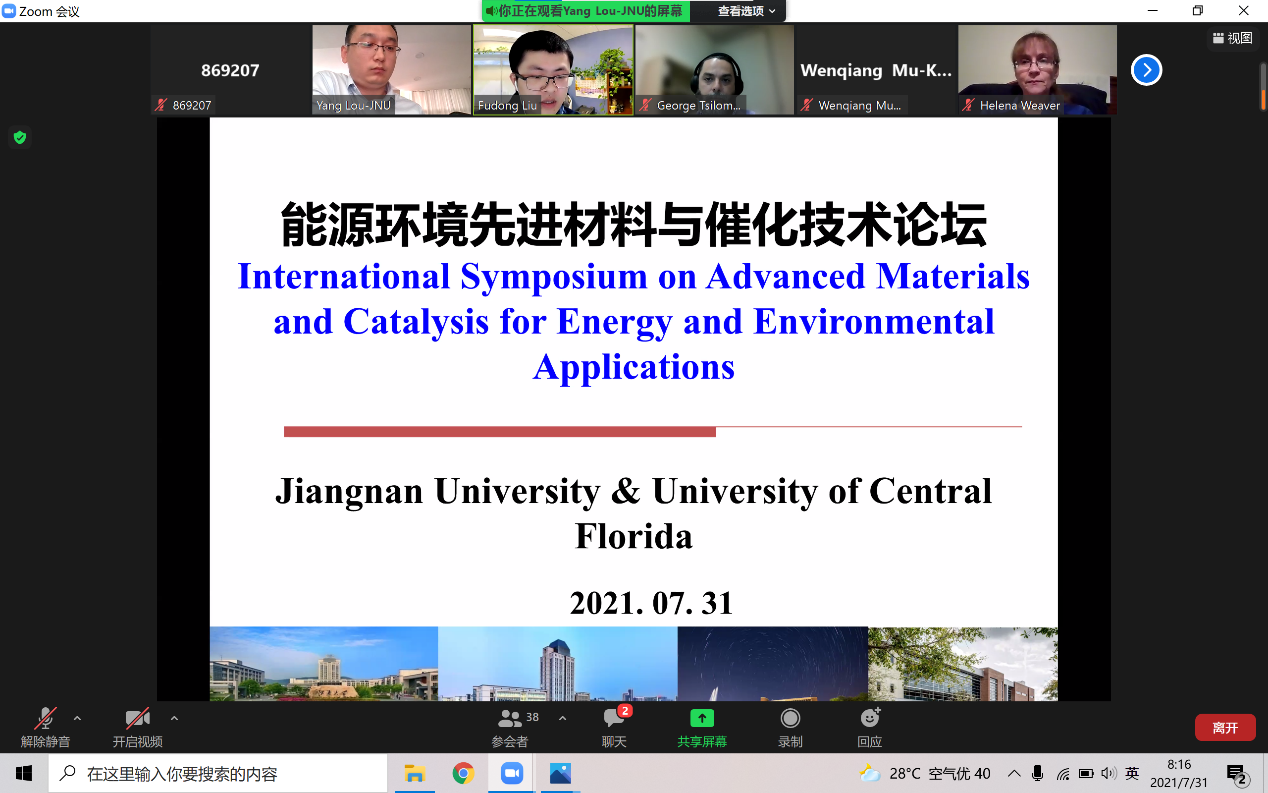Open the 查看选项 view options dropdown
This screenshot has height=793, width=1268.
746,11
